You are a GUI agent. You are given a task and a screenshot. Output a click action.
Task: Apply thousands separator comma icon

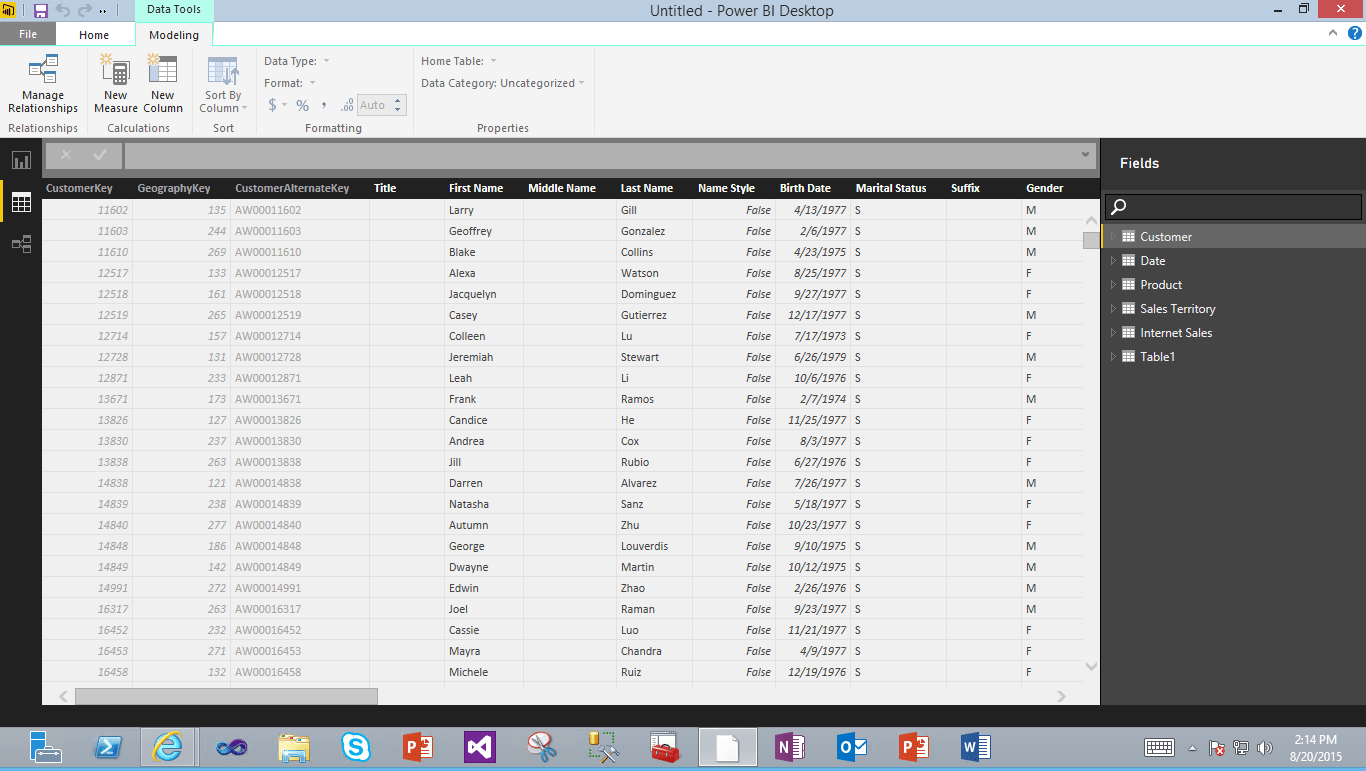(x=324, y=105)
